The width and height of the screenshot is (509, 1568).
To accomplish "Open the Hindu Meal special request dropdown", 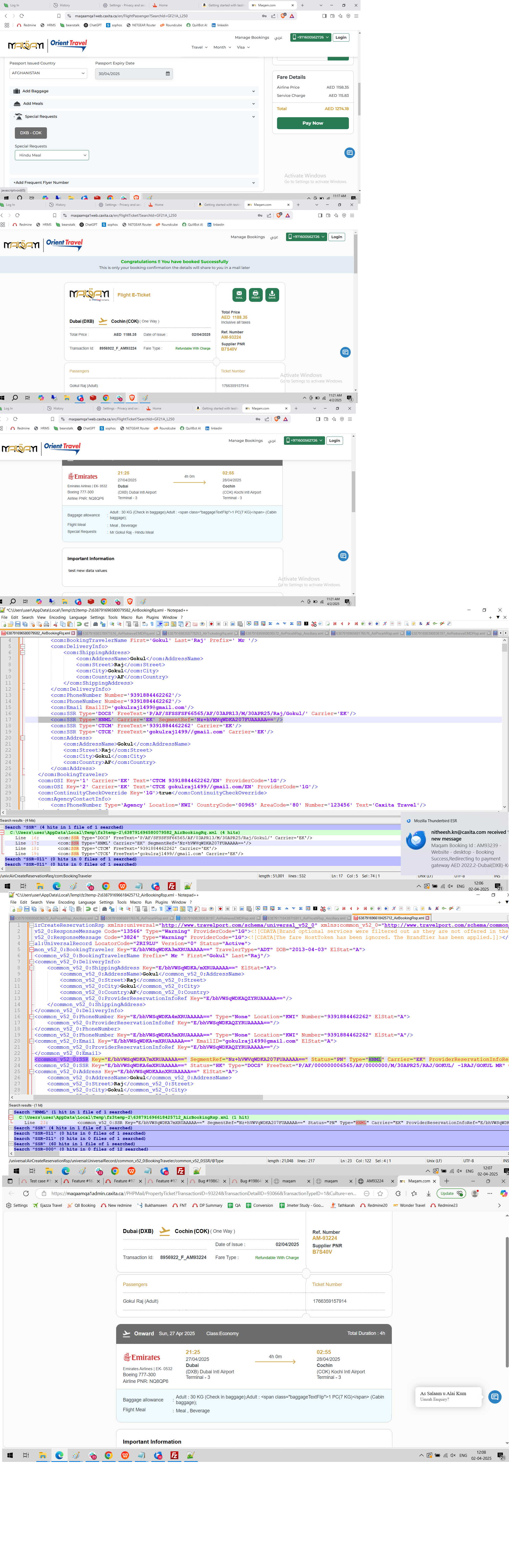I will coord(52,155).
